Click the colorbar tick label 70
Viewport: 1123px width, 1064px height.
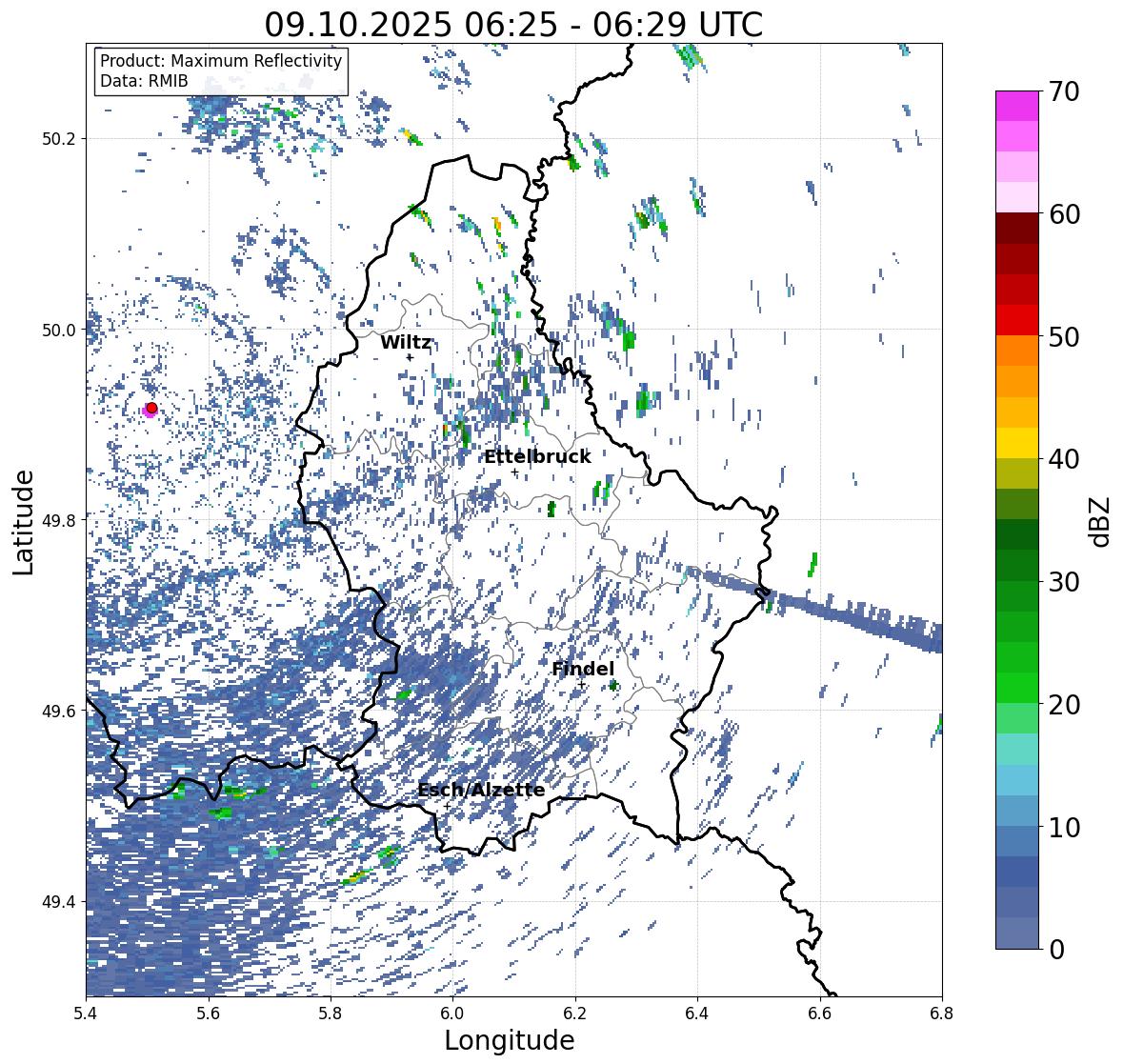click(x=1064, y=91)
